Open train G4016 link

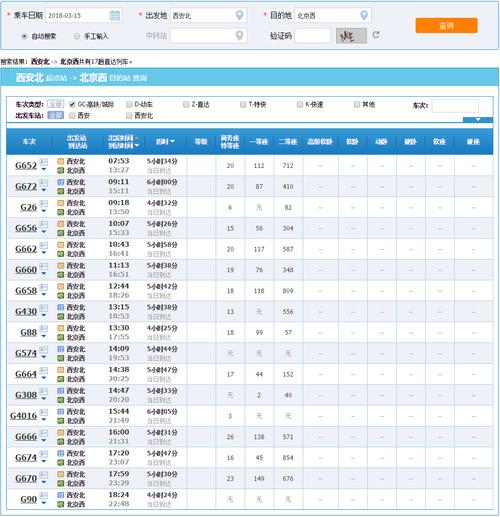pyautogui.click(x=23, y=416)
